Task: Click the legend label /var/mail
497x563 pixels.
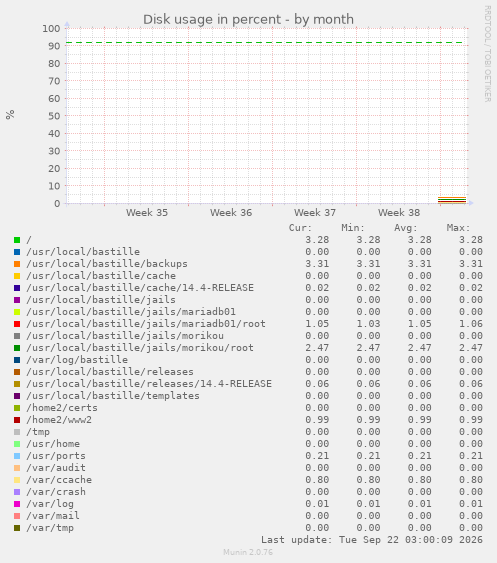Action: pos(53,516)
